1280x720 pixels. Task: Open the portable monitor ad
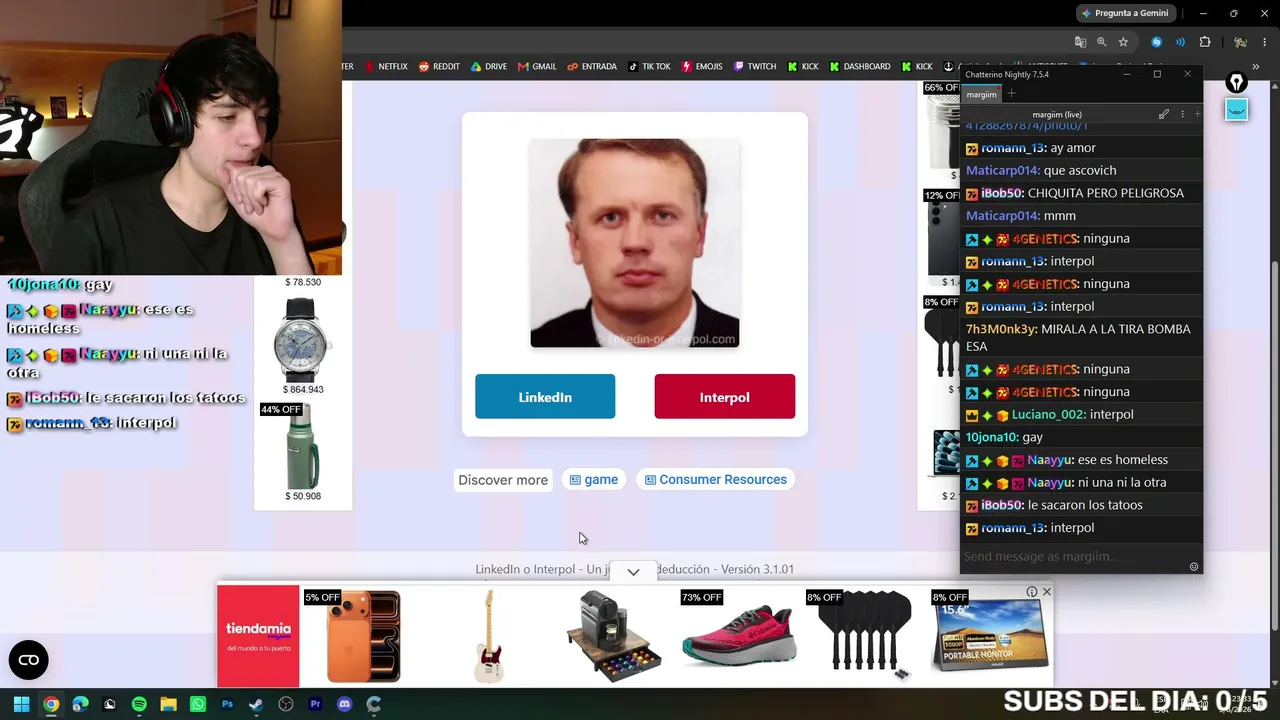coord(990,637)
